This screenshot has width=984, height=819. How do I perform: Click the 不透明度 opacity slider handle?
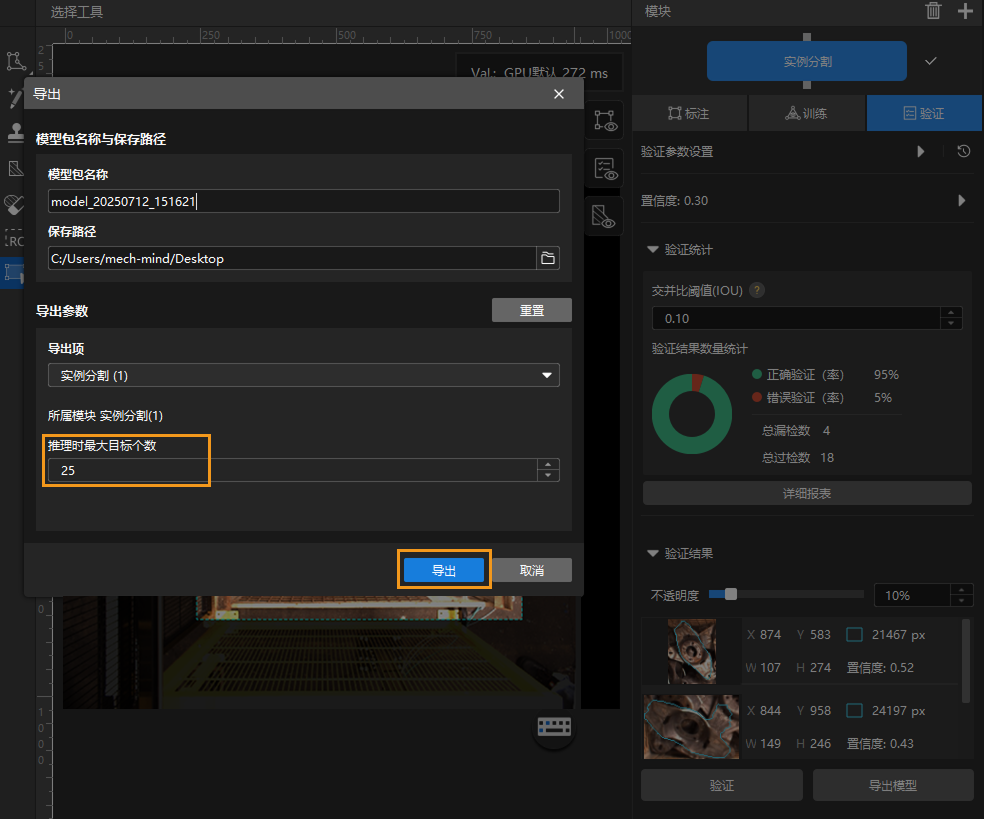731,594
